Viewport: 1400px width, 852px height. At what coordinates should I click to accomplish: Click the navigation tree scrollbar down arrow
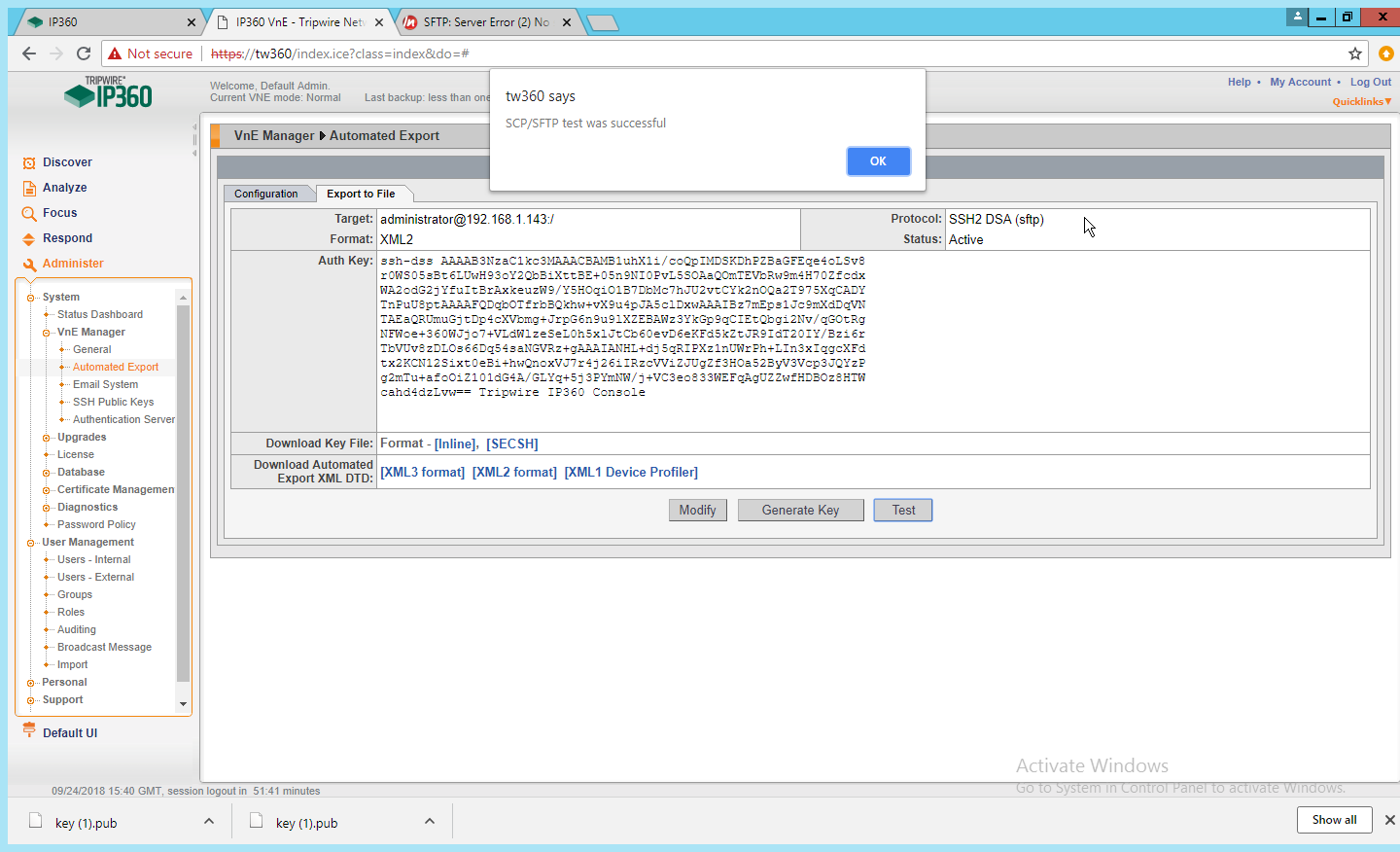(x=183, y=704)
